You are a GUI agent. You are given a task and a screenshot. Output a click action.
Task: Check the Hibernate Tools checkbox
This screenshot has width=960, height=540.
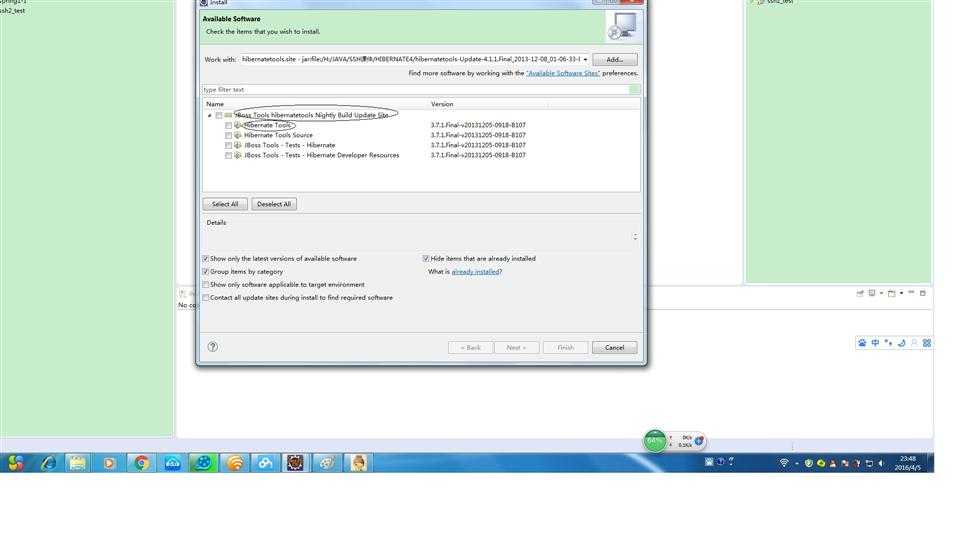(x=228, y=125)
